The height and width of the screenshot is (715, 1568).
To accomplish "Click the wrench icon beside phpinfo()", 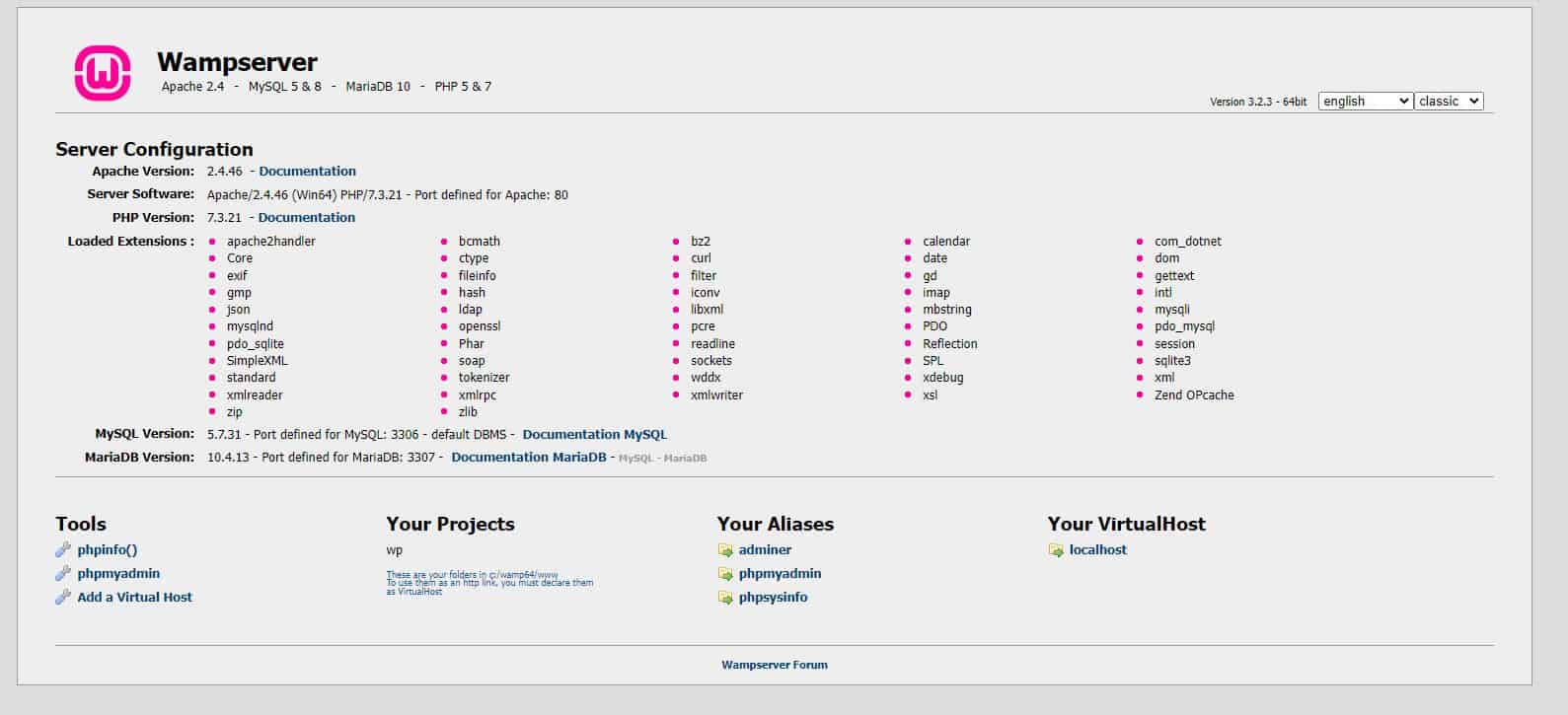I will coord(63,550).
